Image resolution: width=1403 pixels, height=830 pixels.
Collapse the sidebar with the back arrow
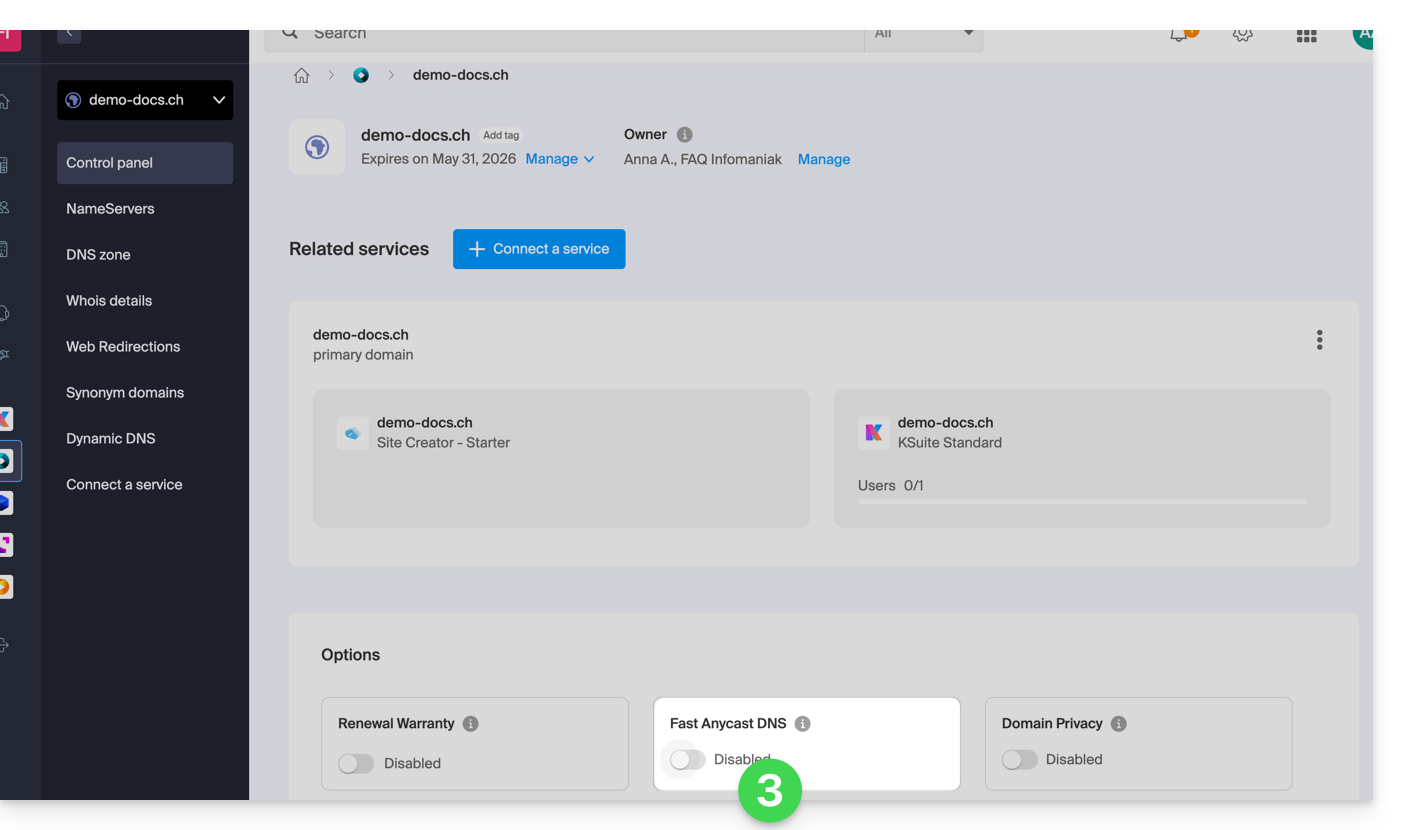pyautogui.click(x=69, y=34)
